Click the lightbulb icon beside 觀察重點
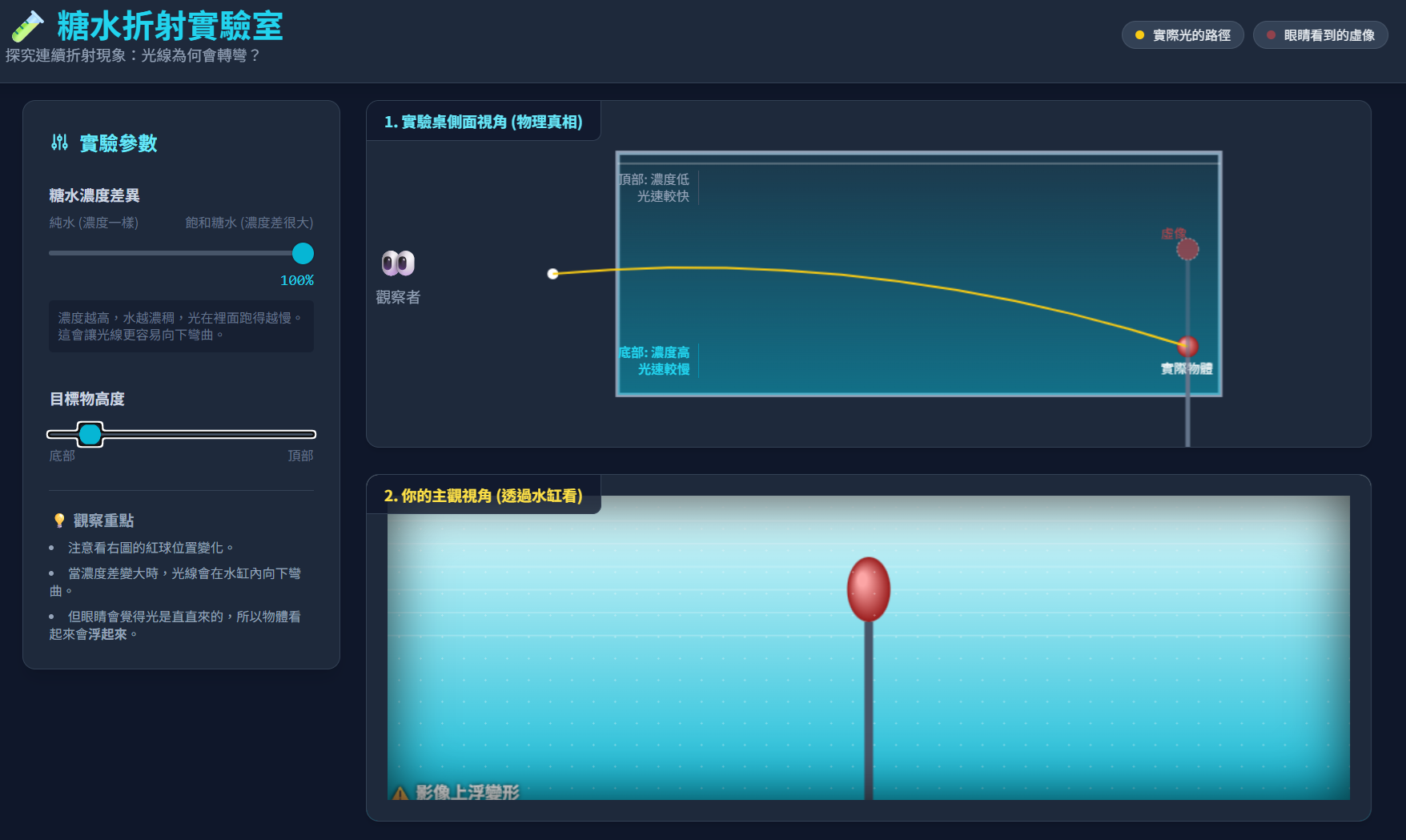The width and height of the screenshot is (1406, 840). [59, 520]
